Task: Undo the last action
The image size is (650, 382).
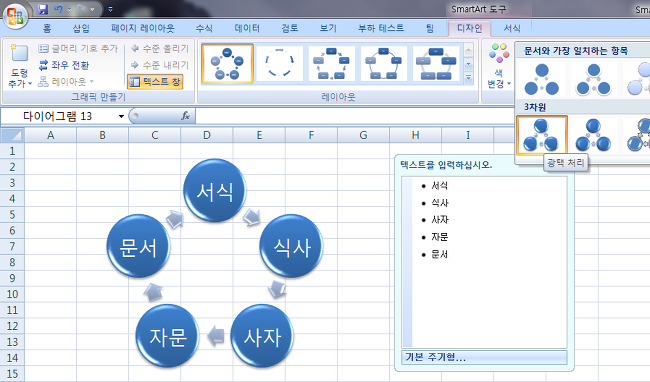Action: point(58,9)
